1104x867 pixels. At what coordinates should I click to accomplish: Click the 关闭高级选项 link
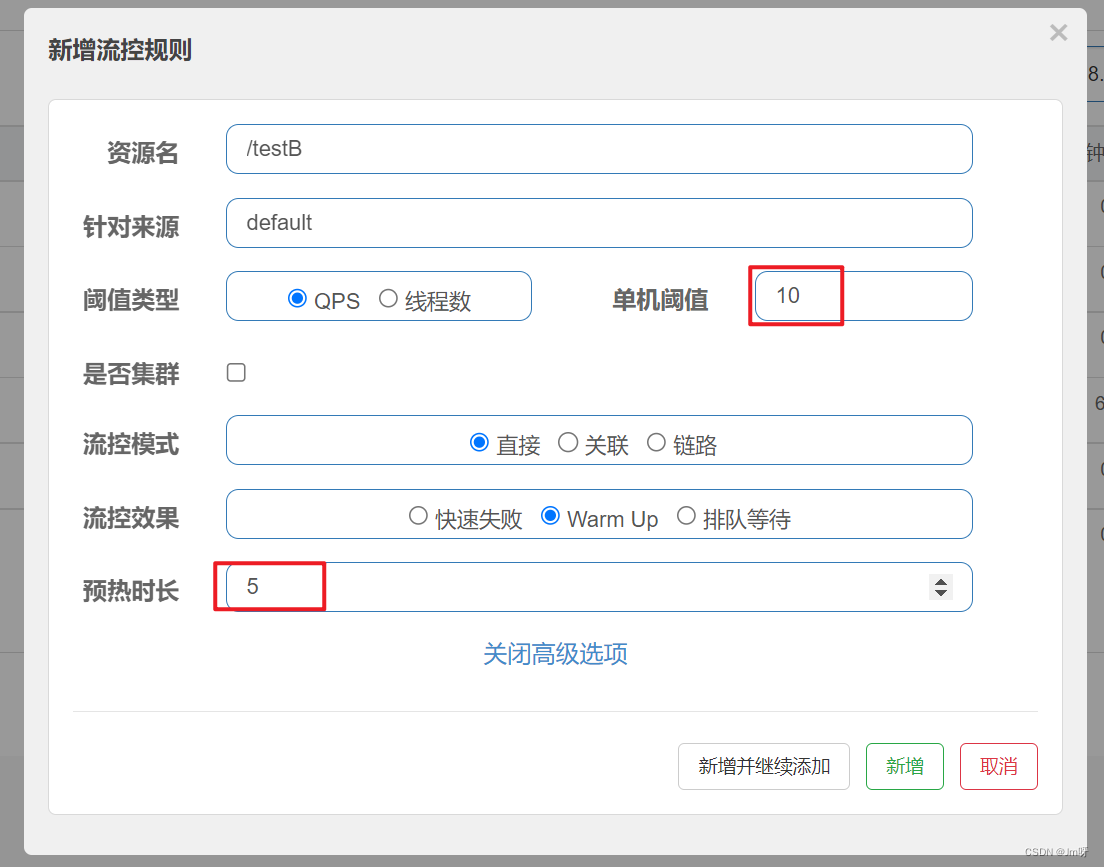[x=555, y=653]
